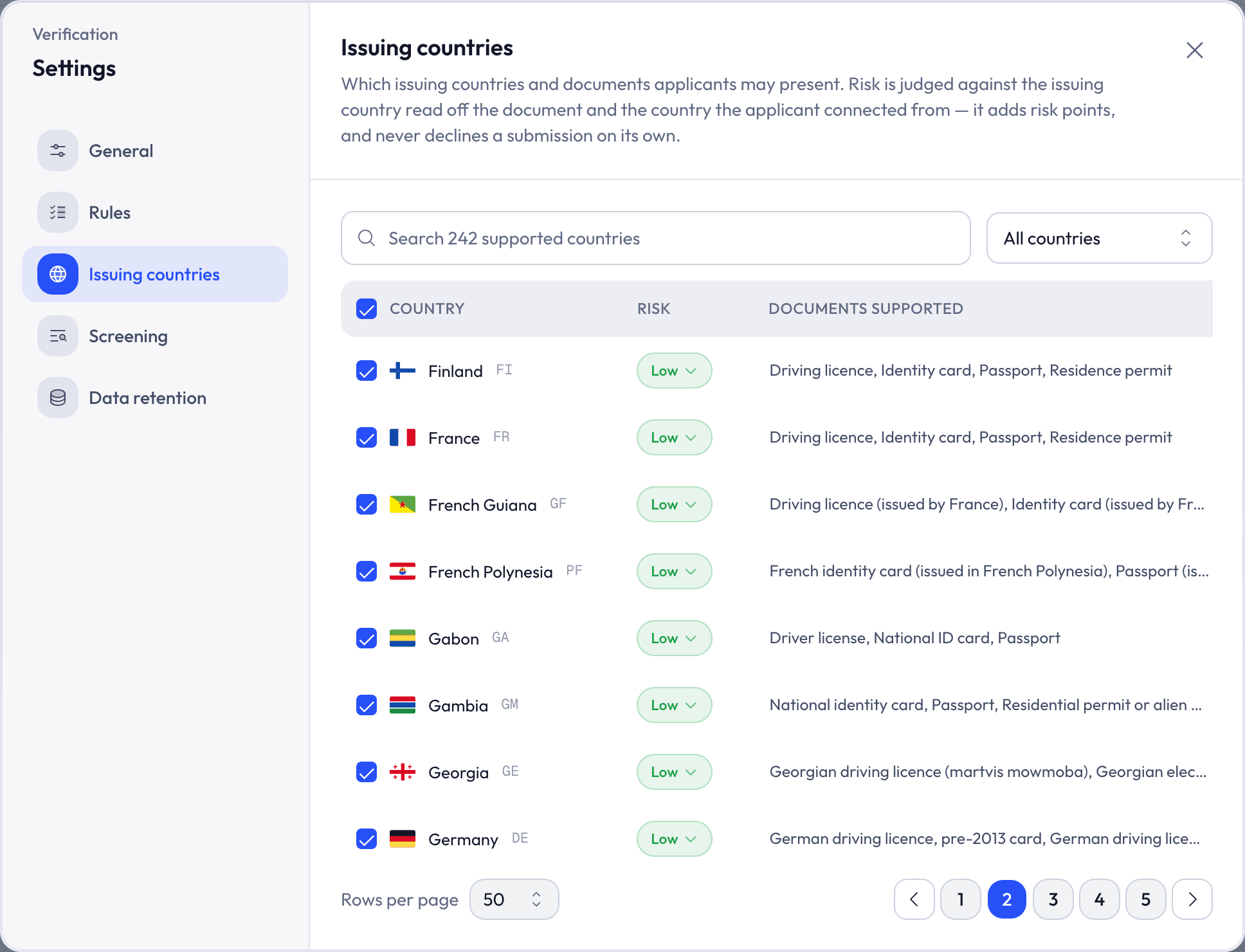
Task: Click the DOCUMENTS SUPPORTED column header
Action: [866, 309]
